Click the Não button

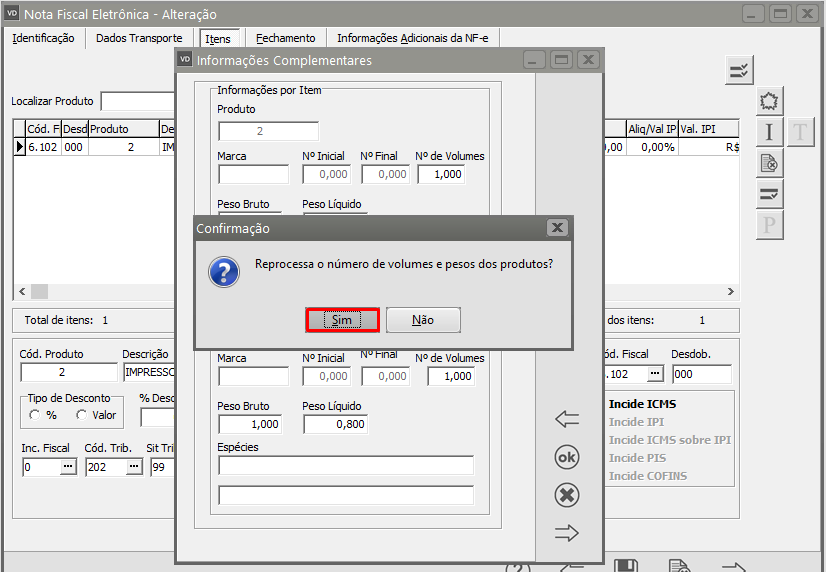click(x=423, y=320)
